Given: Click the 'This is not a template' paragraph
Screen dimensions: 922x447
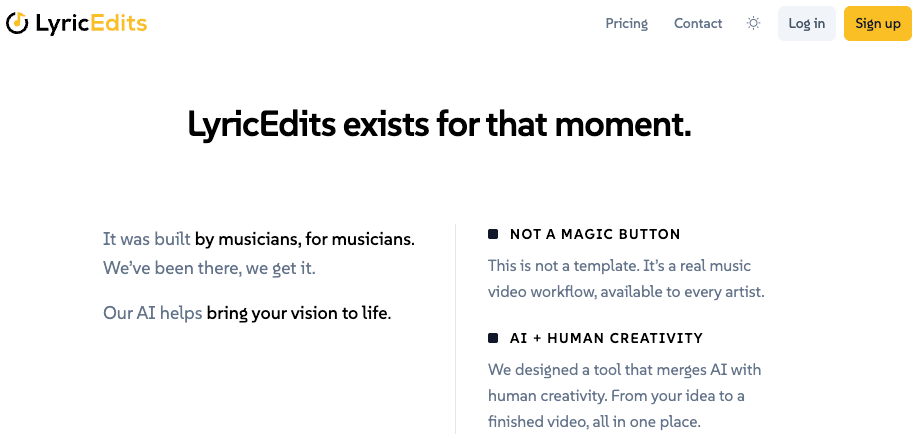Looking at the screenshot, I should tap(619, 279).
